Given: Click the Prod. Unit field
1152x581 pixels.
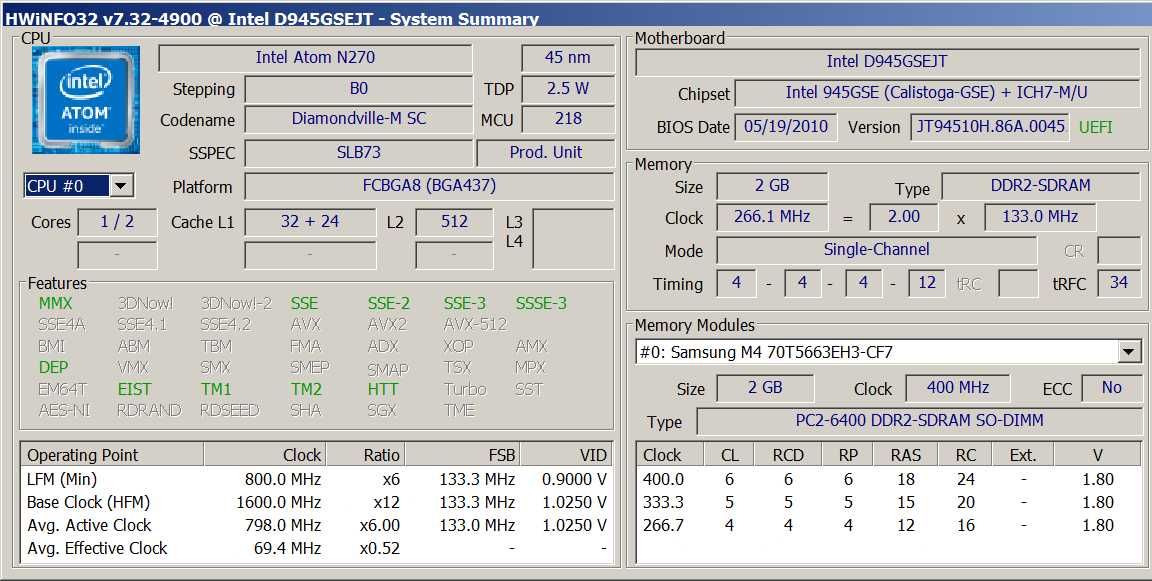Looking at the screenshot, I should 545,153.
